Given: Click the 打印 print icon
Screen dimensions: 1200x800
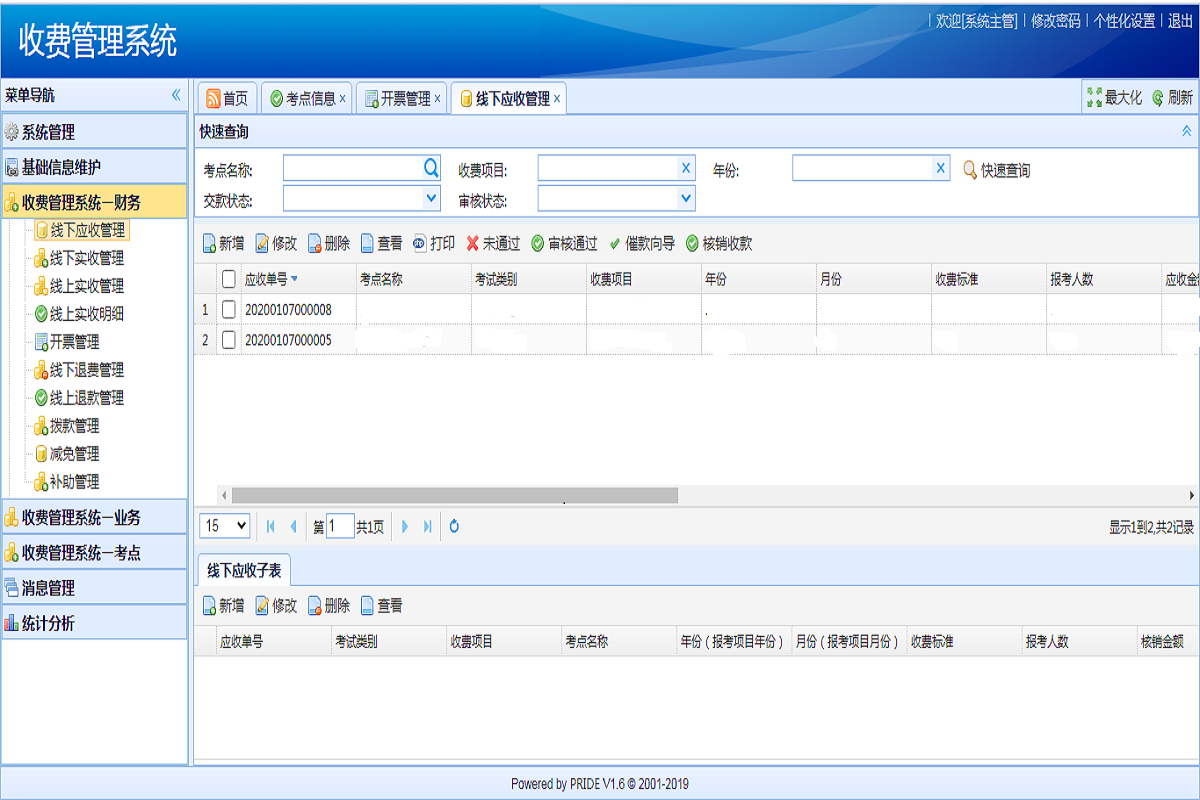Looking at the screenshot, I should click(x=420, y=243).
